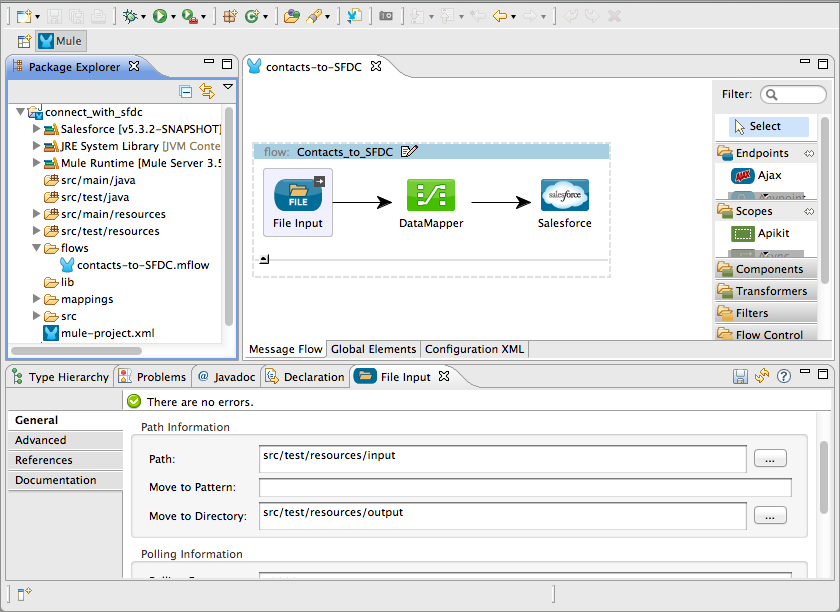Open contacts-to-SFDC.mflow in Package Explorer

tap(142, 265)
